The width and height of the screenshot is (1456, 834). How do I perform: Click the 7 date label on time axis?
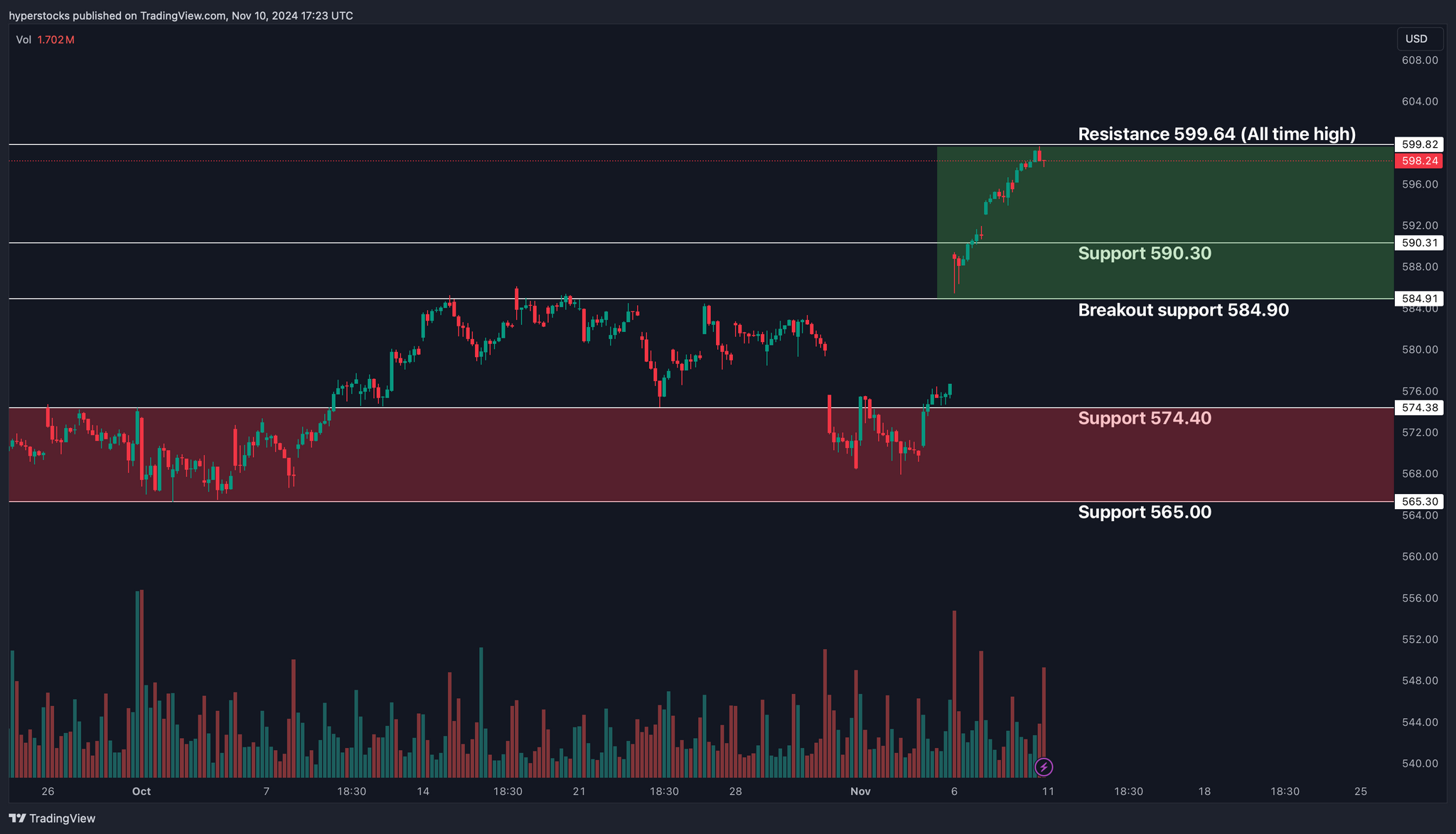point(267,791)
